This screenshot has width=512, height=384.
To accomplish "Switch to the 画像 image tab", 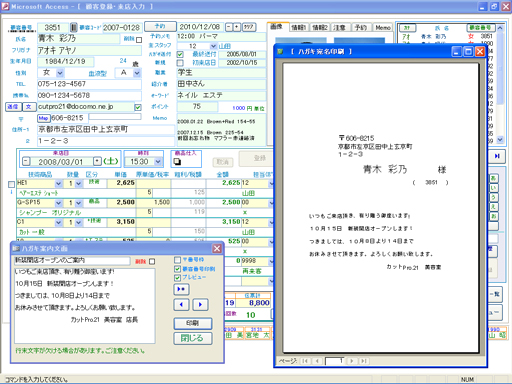I will 276,27.
